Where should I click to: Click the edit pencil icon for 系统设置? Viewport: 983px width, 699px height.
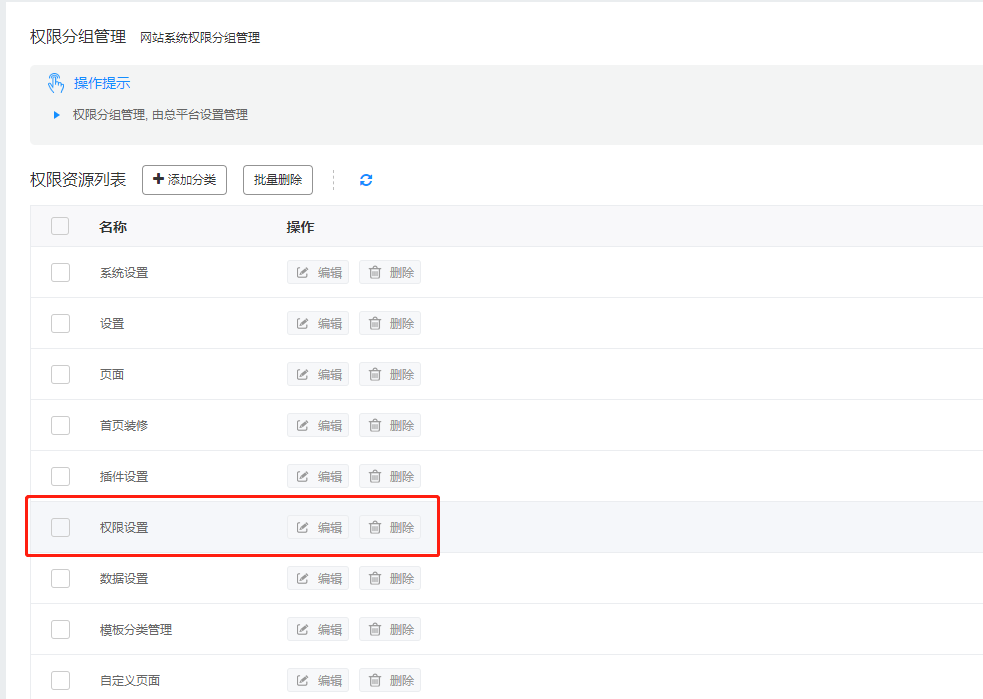pyautogui.click(x=303, y=272)
